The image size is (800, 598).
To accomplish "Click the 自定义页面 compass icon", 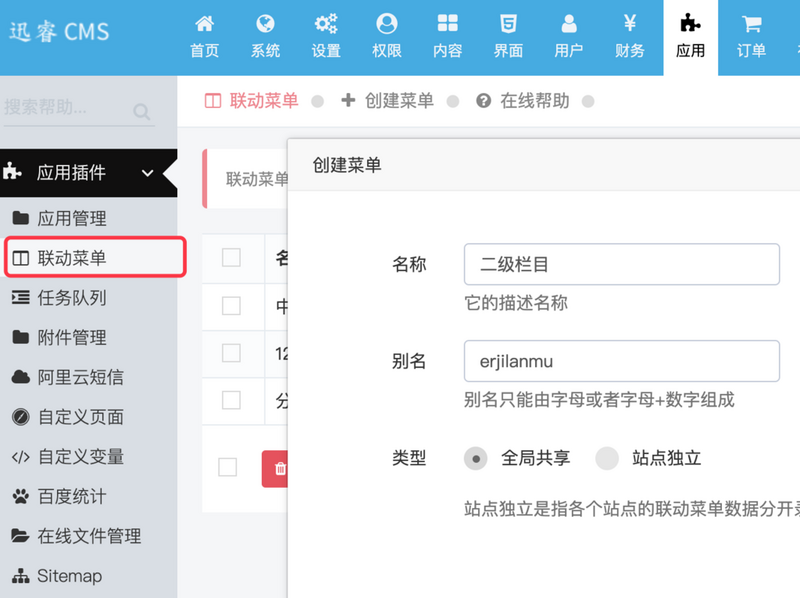I will click(20, 417).
